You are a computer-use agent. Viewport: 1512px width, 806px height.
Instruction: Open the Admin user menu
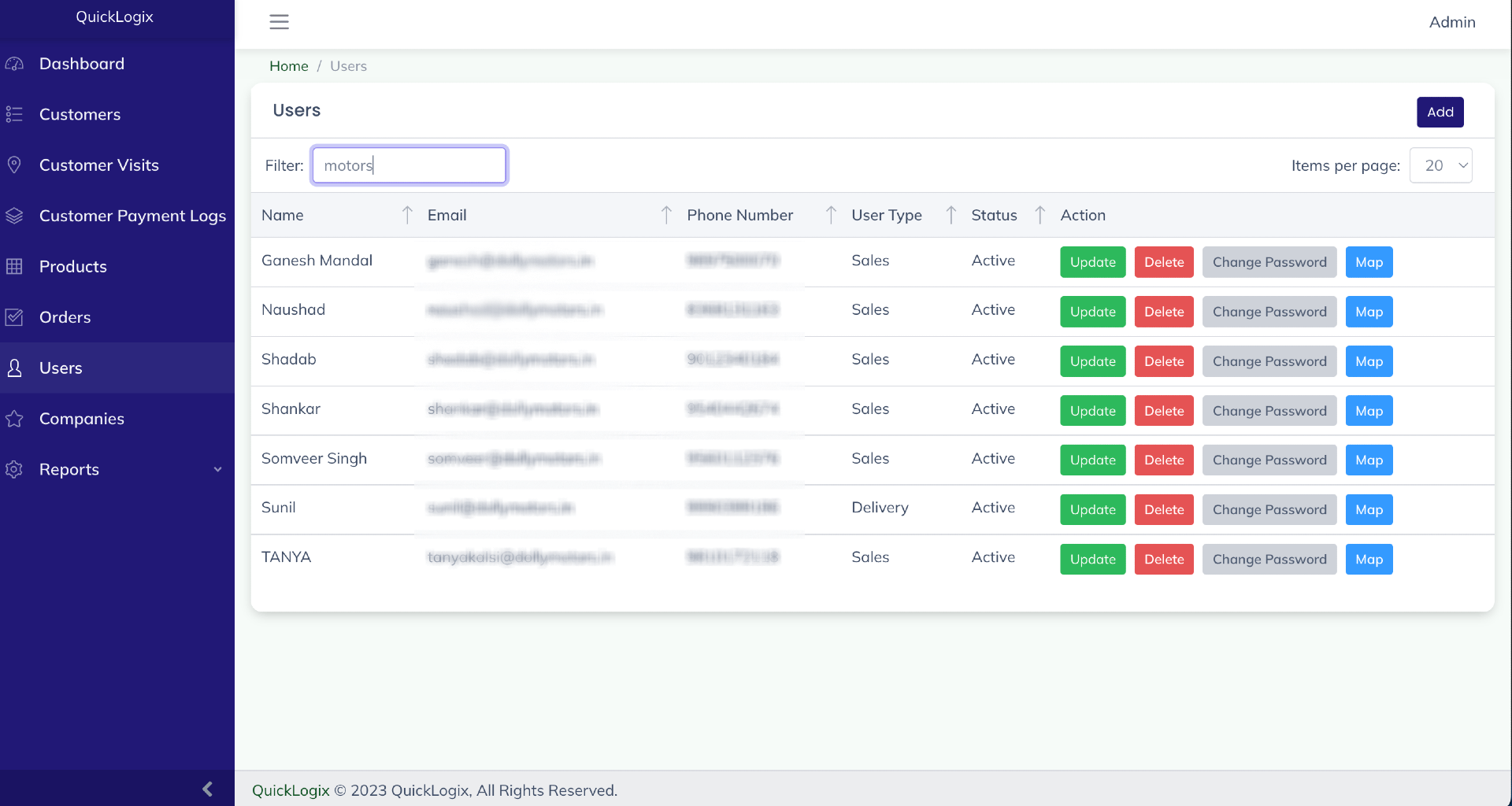[1451, 22]
